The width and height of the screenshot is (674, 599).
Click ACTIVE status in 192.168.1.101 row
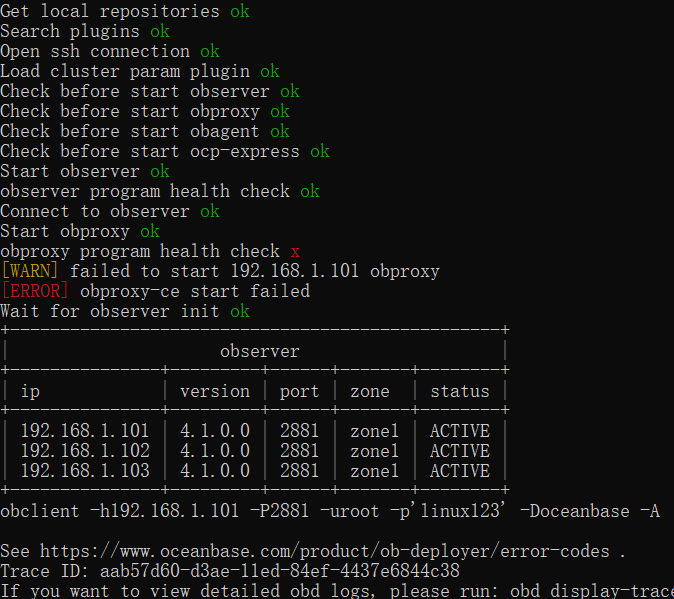tap(460, 431)
